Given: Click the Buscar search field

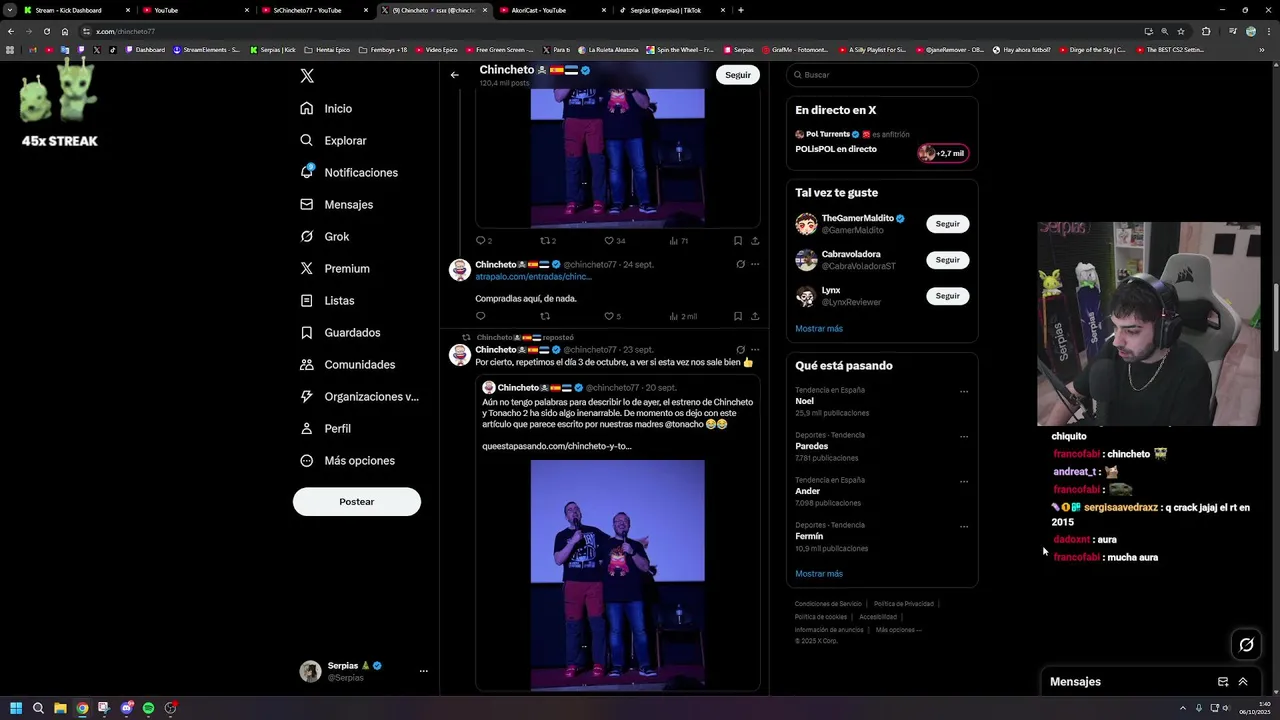Looking at the screenshot, I should (882, 75).
